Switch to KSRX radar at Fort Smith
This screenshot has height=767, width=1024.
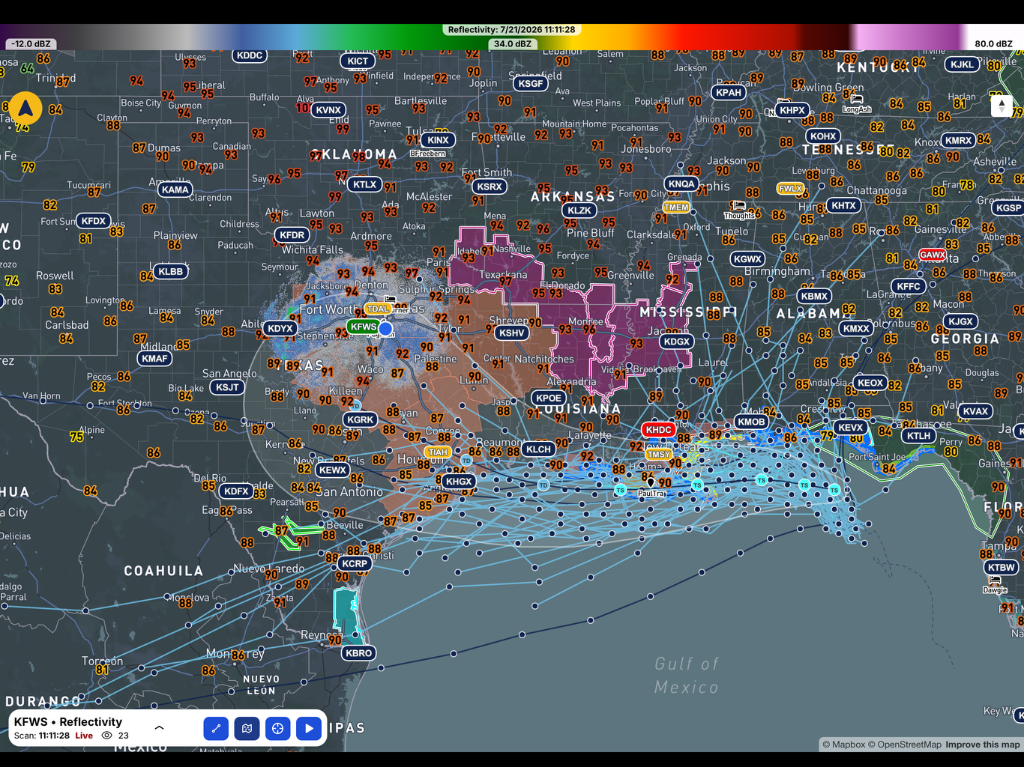(x=489, y=186)
